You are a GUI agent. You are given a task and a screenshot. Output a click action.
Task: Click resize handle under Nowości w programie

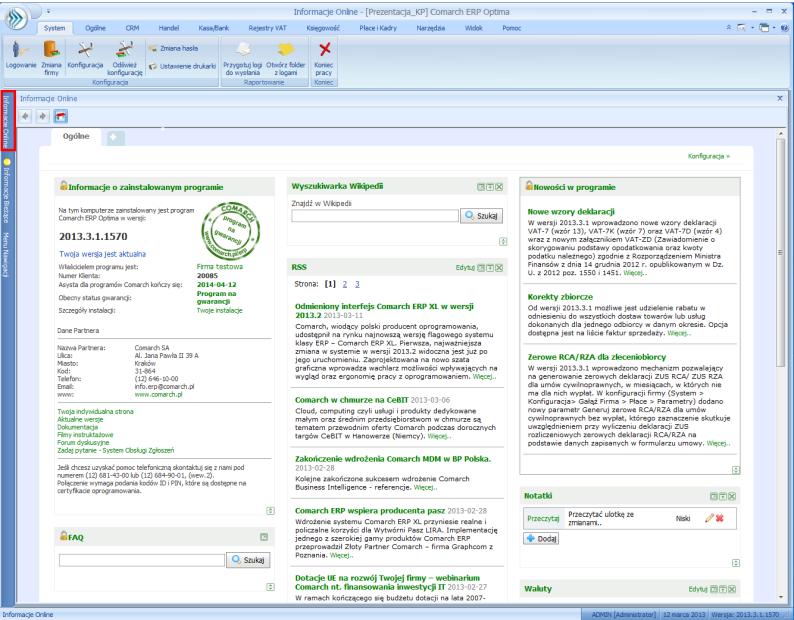tap(736, 470)
